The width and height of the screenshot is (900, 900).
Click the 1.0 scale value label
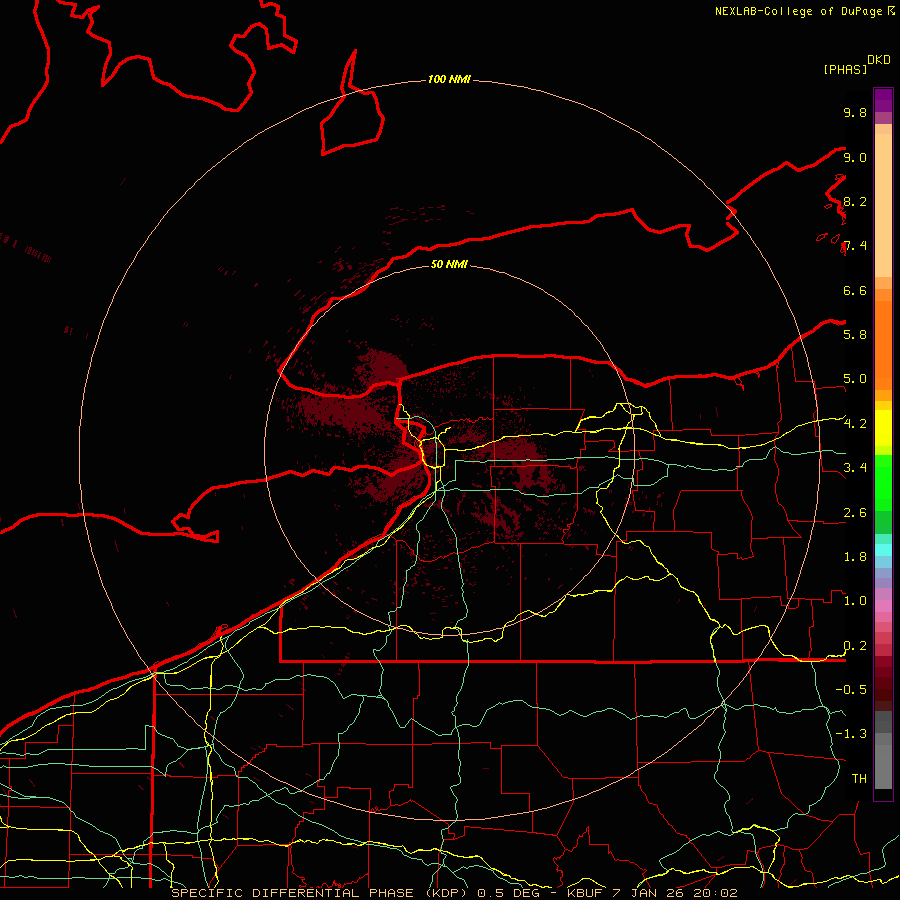coord(855,601)
